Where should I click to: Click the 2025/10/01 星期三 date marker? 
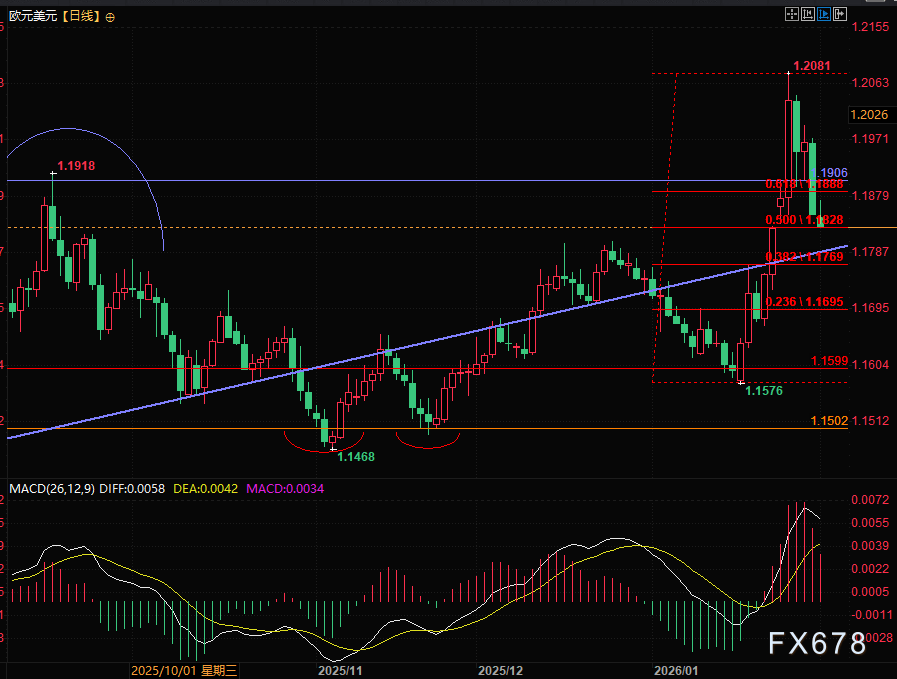[184, 670]
